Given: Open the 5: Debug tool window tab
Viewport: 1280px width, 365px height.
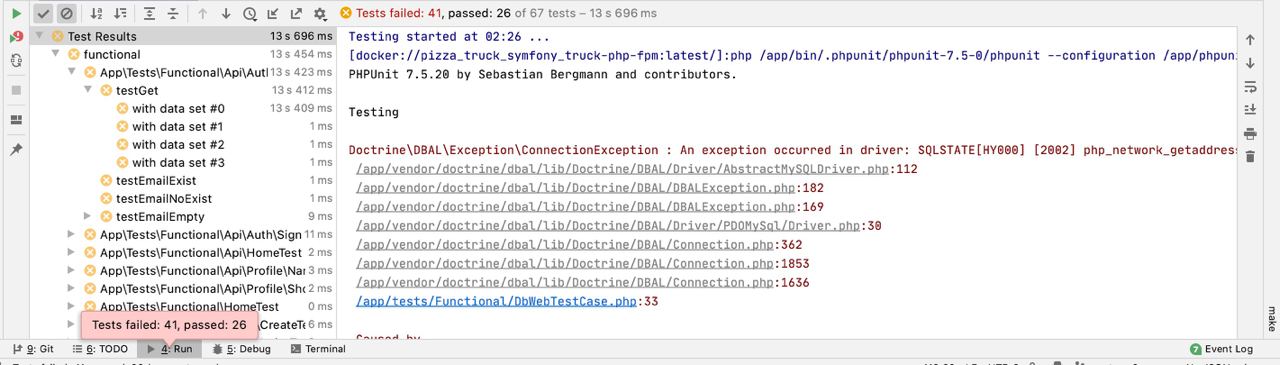Looking at the screenshot, I should click(241, 349).
